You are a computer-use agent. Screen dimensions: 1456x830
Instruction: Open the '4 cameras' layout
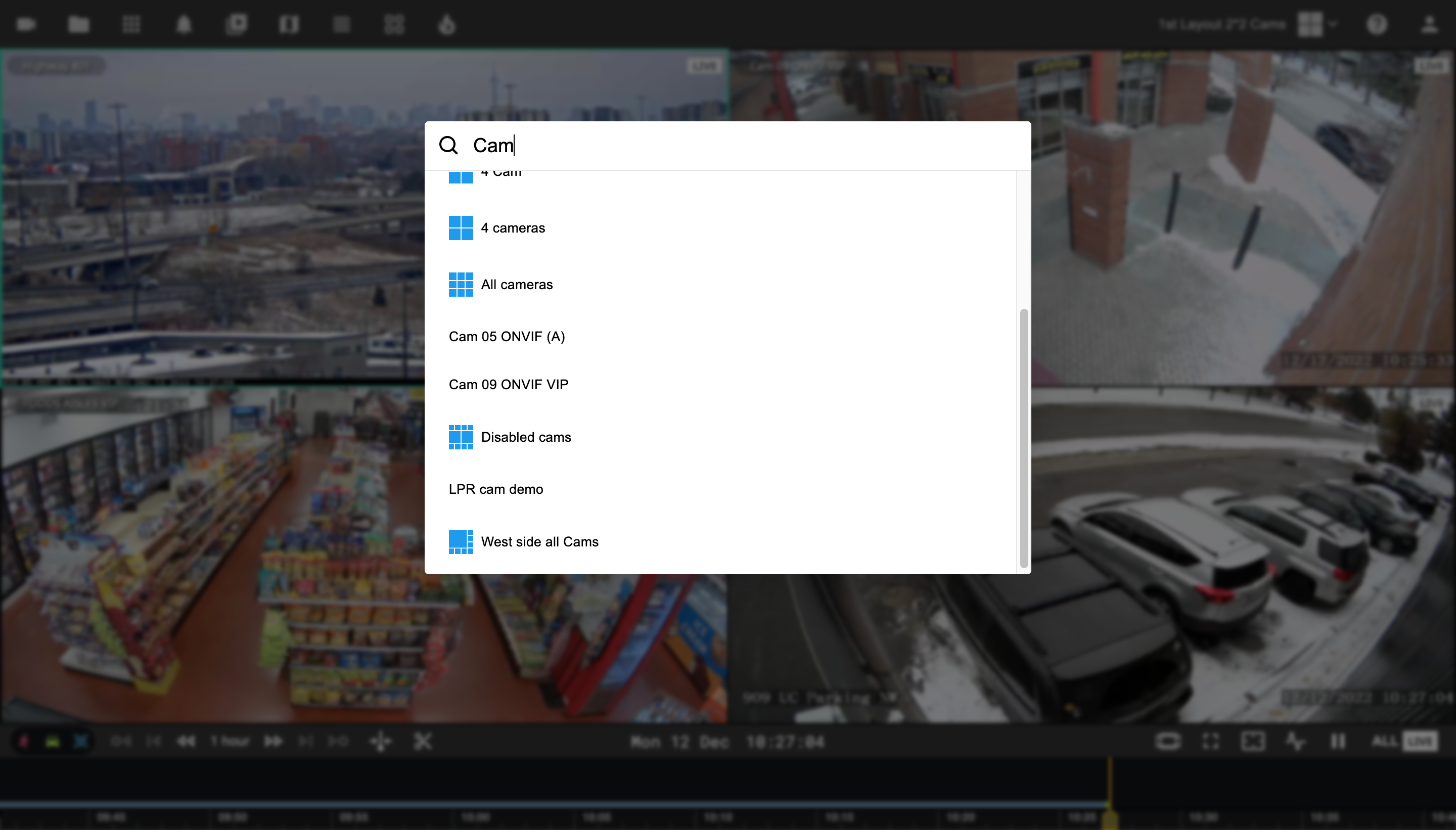click(x=513, y=228)
